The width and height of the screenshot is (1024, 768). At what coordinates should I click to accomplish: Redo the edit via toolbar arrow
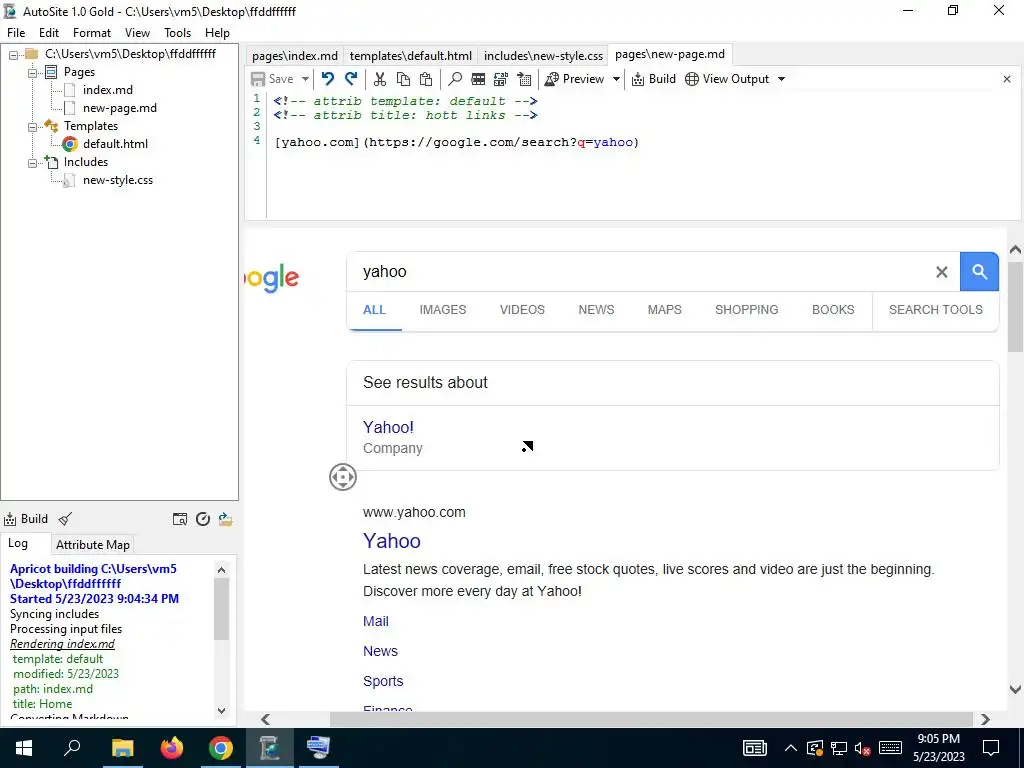point(351,79)
